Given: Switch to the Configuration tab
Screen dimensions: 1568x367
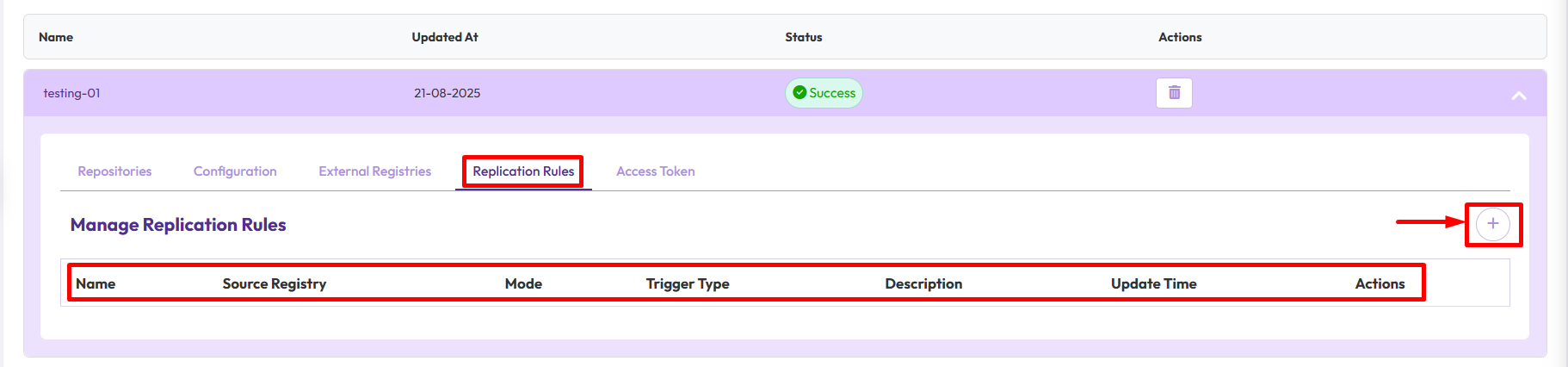Looking at the screenshot, I should click(x=235, y=171).
